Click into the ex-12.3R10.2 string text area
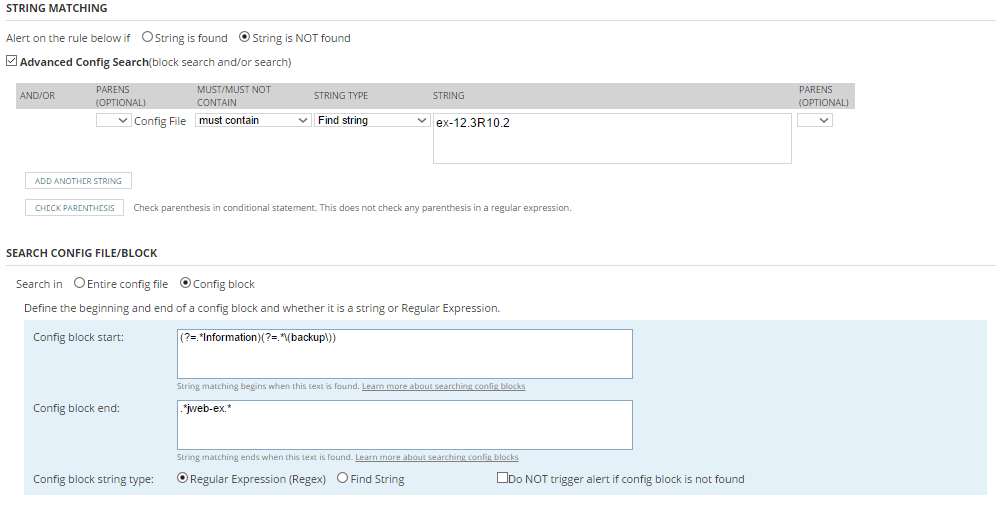Image resolution: width=996 pixels, height=510 pixels. click(612, 138)
